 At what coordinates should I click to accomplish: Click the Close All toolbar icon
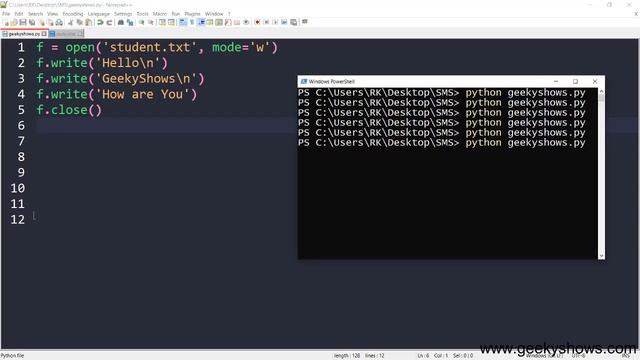coord(50,22)
